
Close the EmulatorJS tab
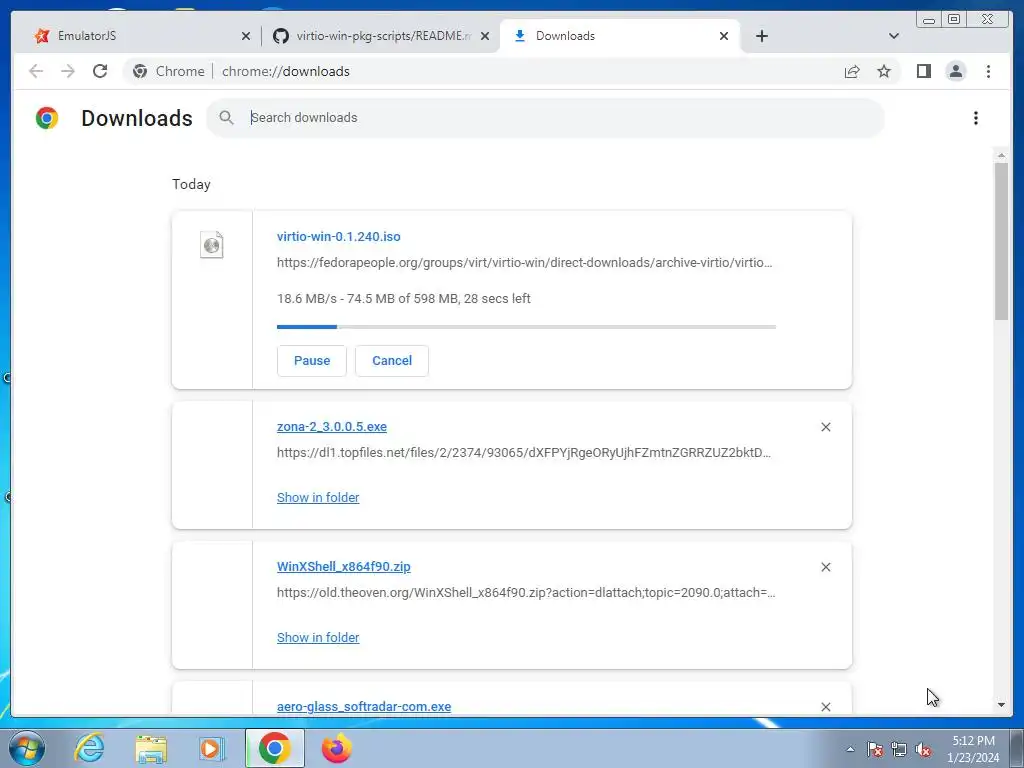pyautogui.click(x=246, y=36)
